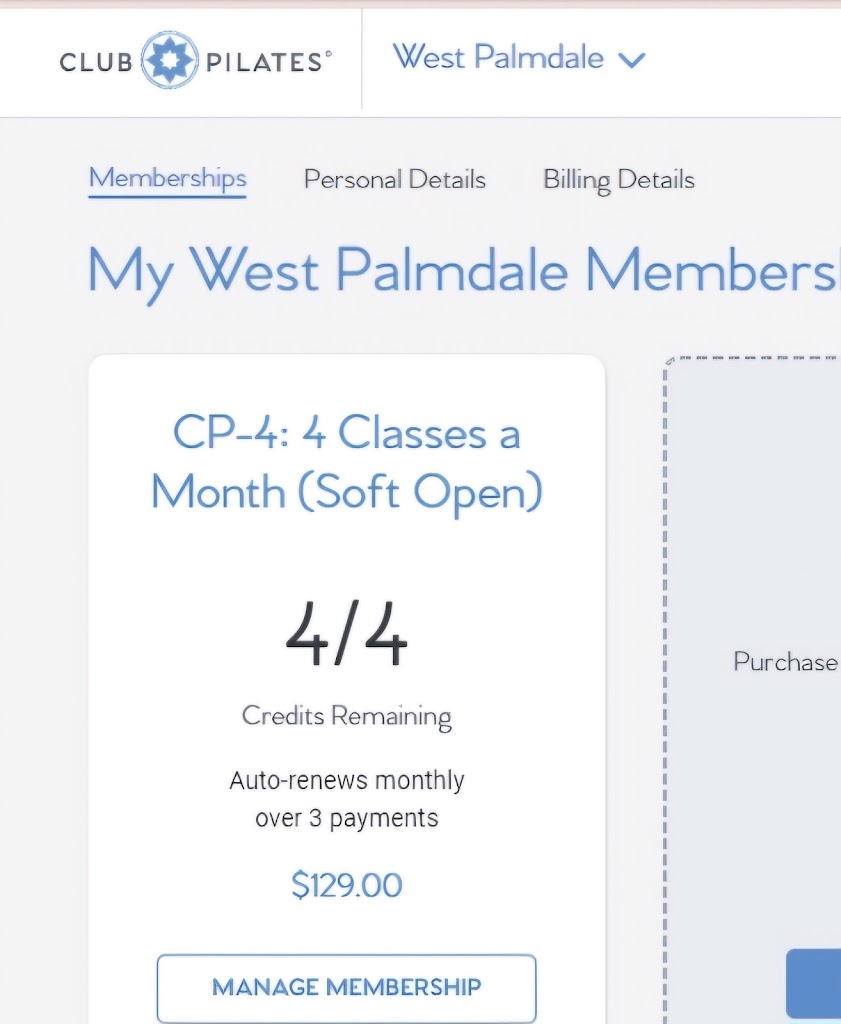
Task: Click the chevron arrow beside West Palmdale
Action: [x=631, y=60]
